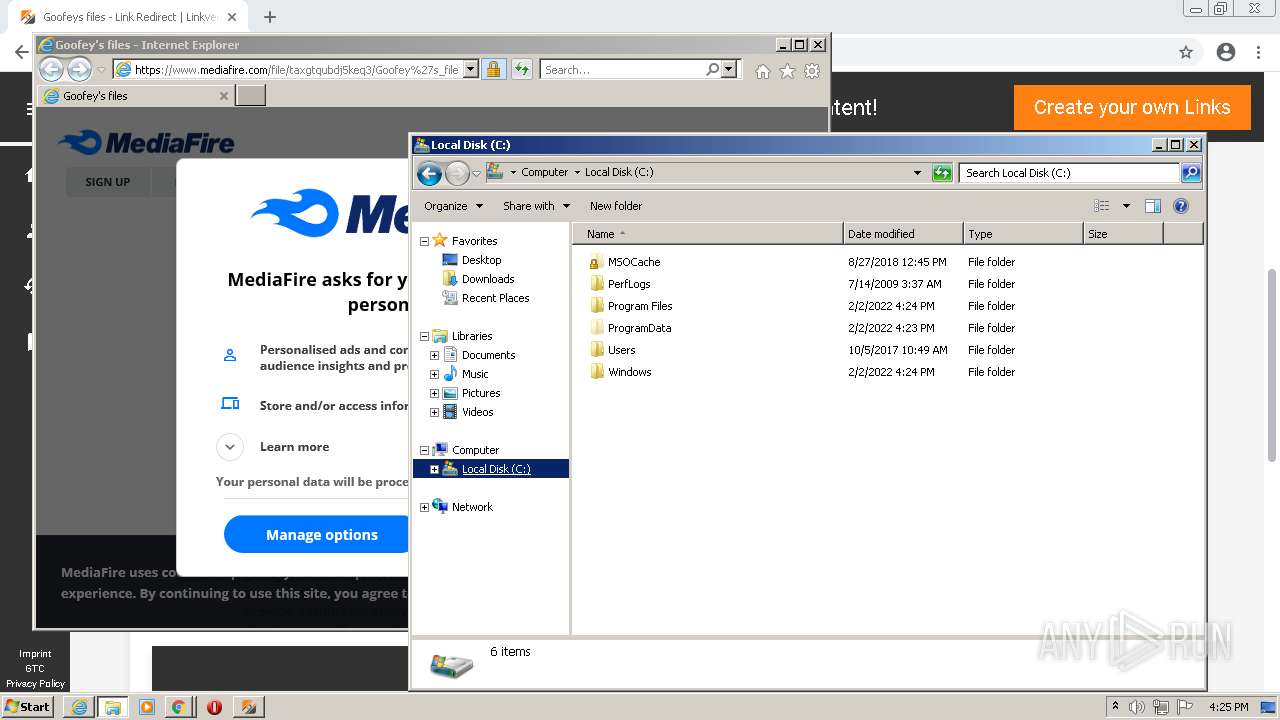
Task: Click the volume icon in system tray
Action: tap(1138, 707)
